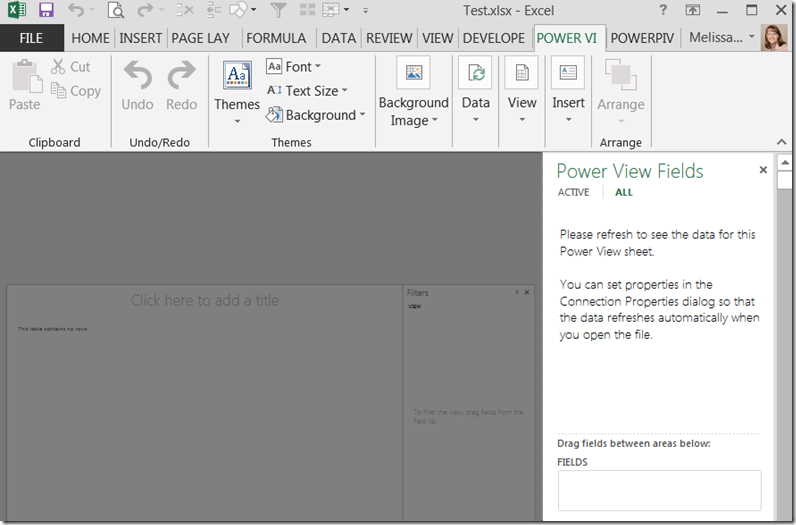Click the Cut scissors button

70,67
